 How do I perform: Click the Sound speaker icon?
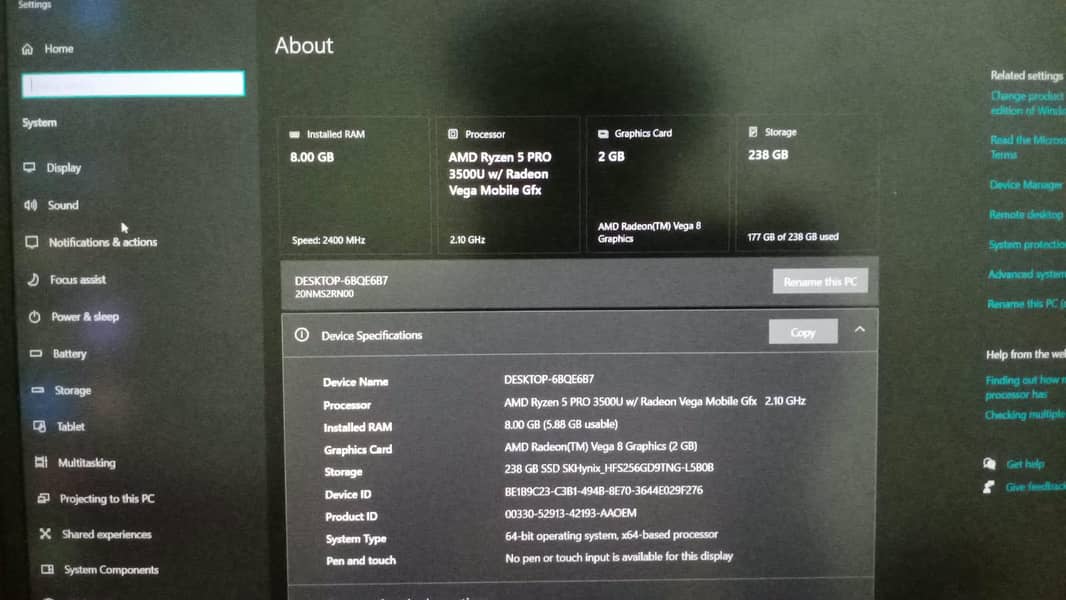(31, 205)
